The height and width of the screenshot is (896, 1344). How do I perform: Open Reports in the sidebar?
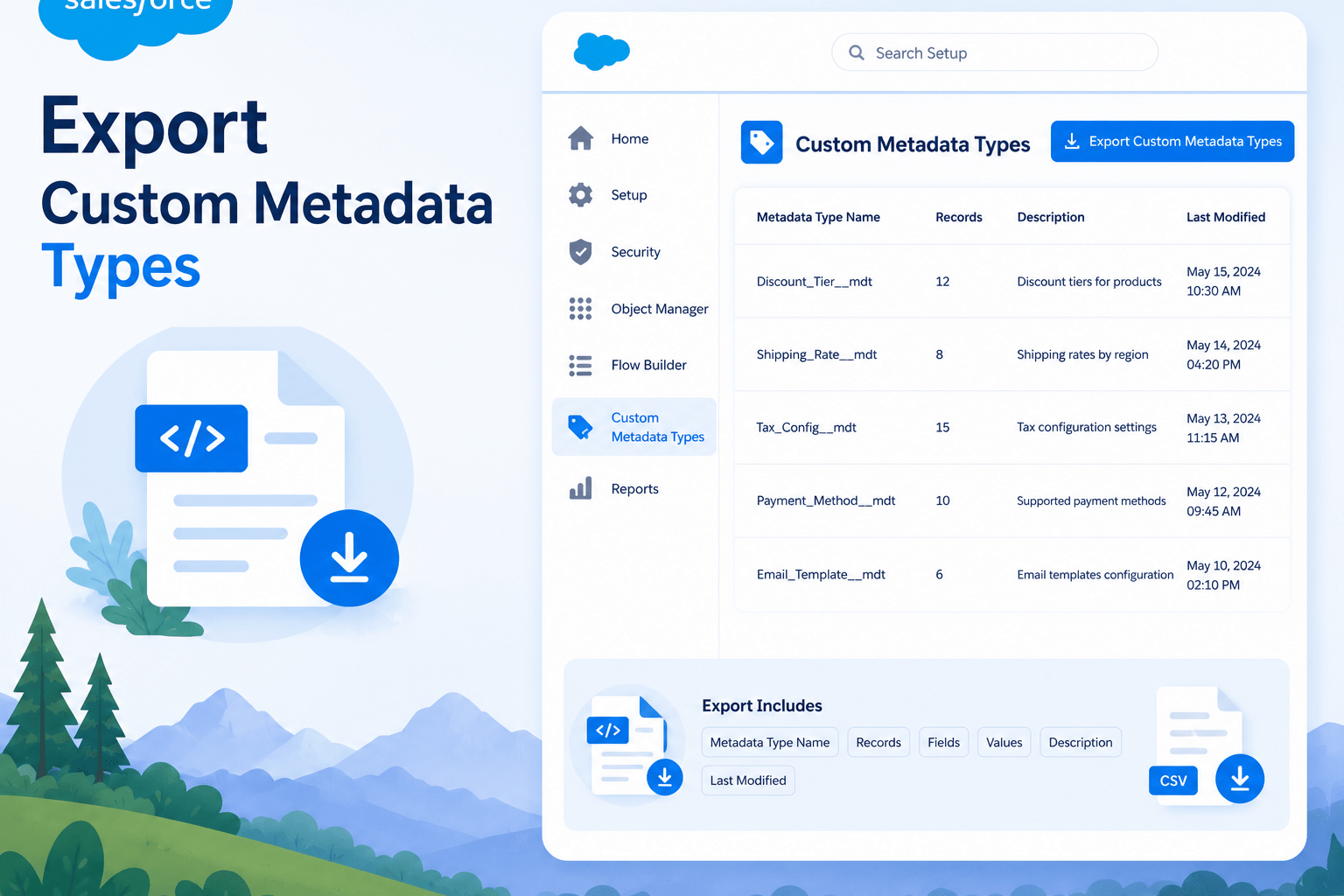coord(634,489)
